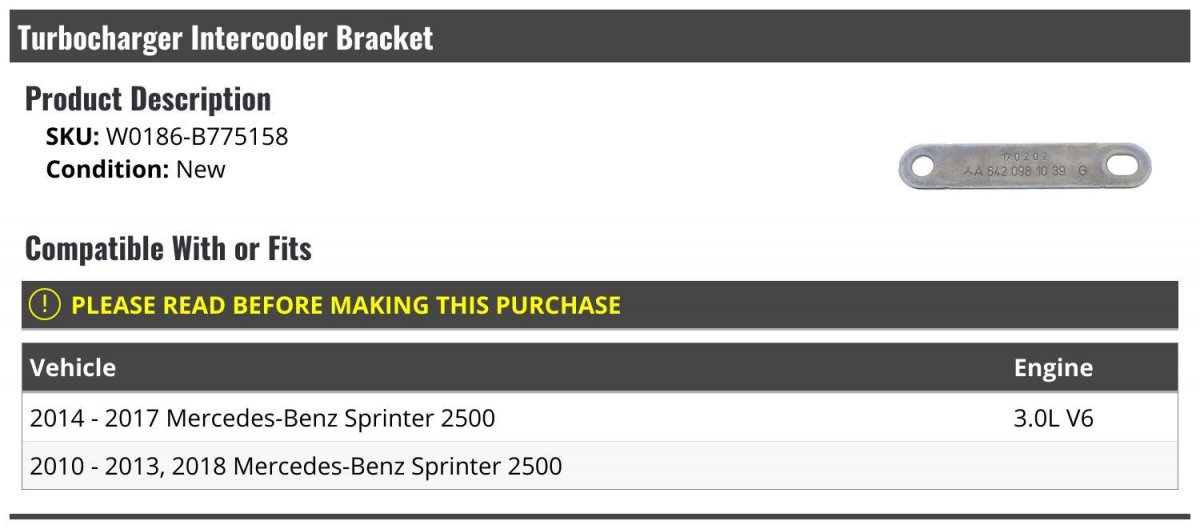Screen dimensions: 1200x529
Task: Select the Compatible With or Fits heading
Action: pyautogui.click(x=168, y=248)
